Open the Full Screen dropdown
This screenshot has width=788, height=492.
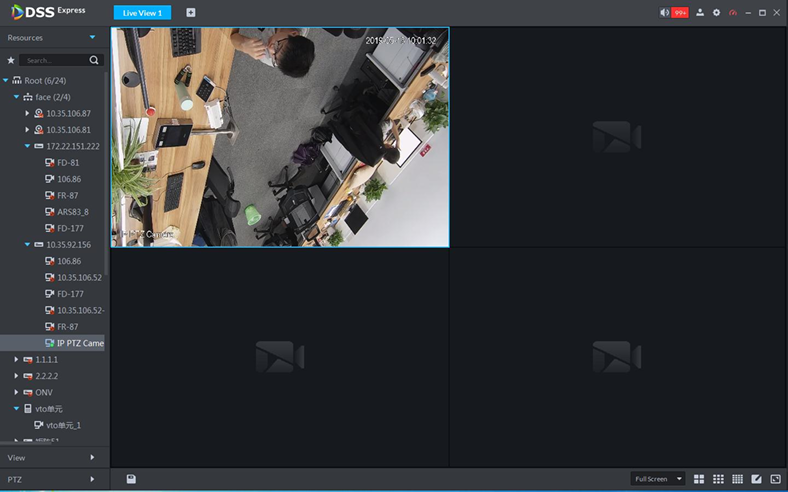pos(658,479)
